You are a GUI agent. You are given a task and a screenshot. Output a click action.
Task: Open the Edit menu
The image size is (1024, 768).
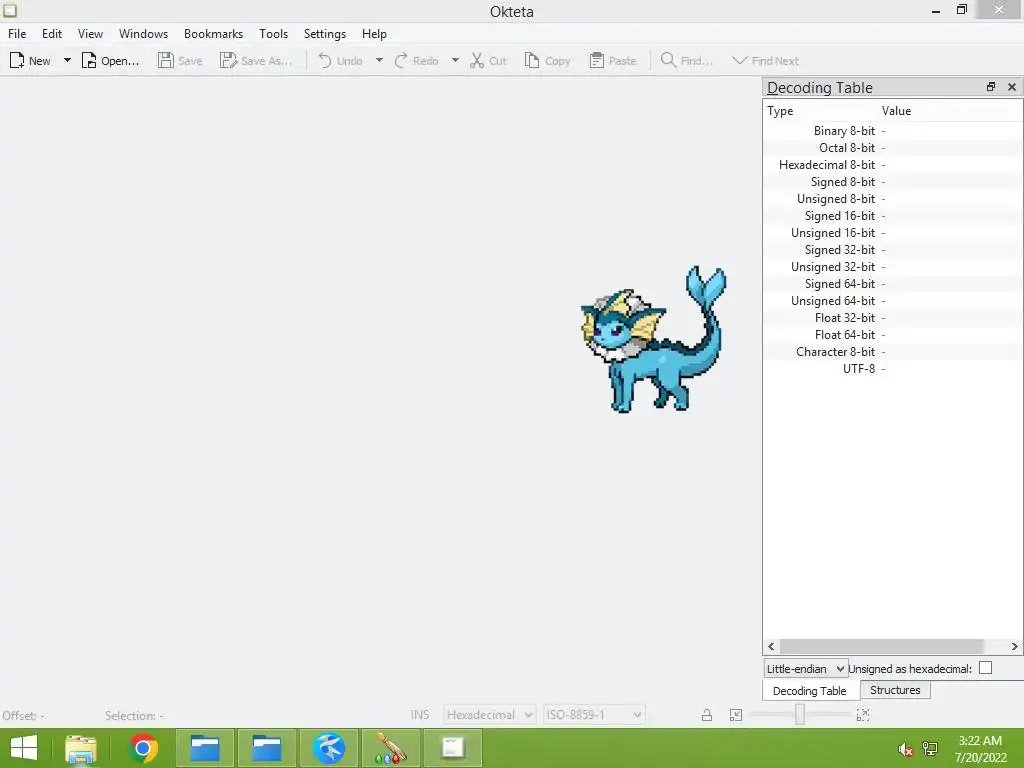tap(52, 34)
